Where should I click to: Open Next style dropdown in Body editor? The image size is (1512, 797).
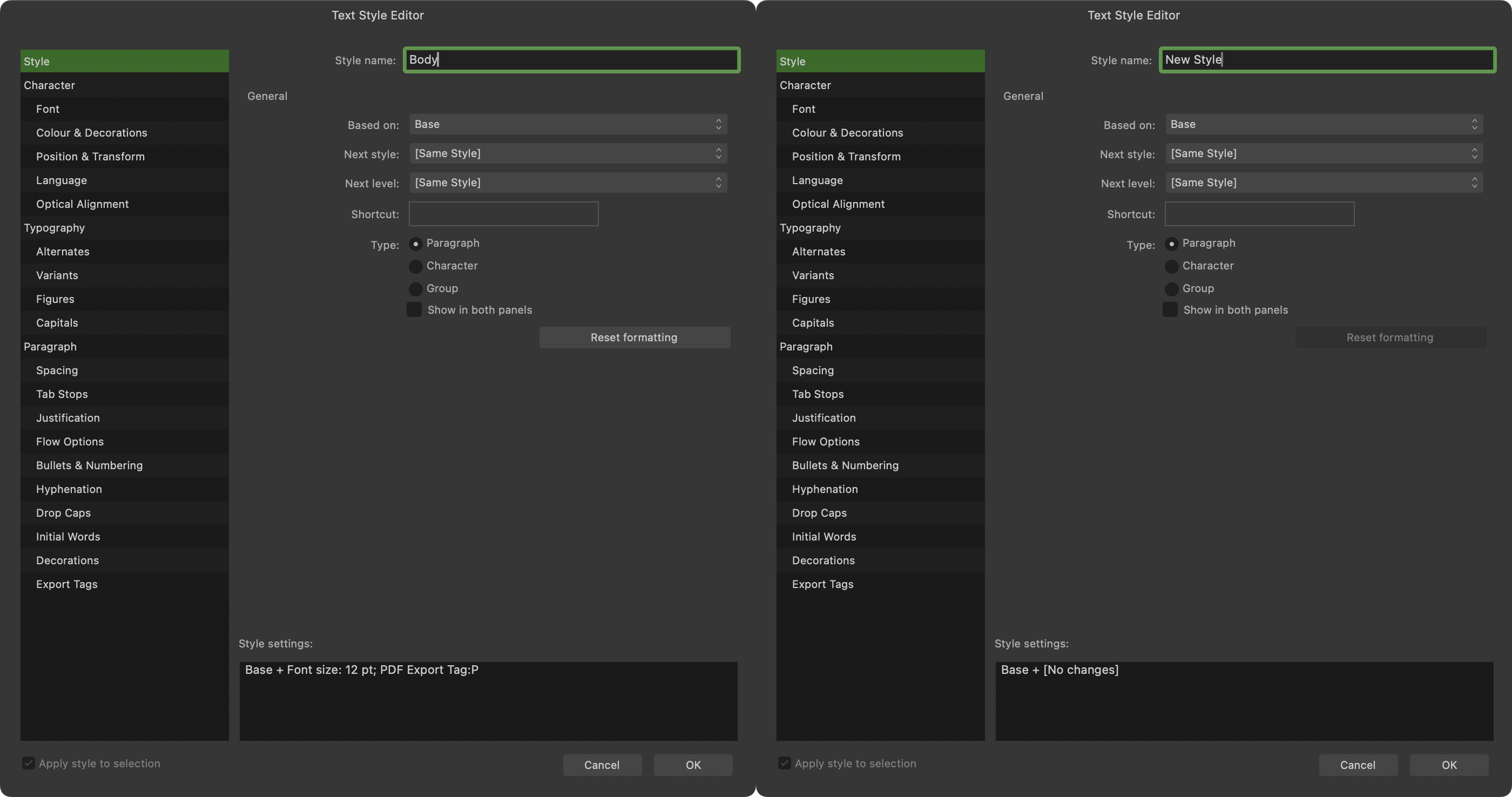coord(568,153)
